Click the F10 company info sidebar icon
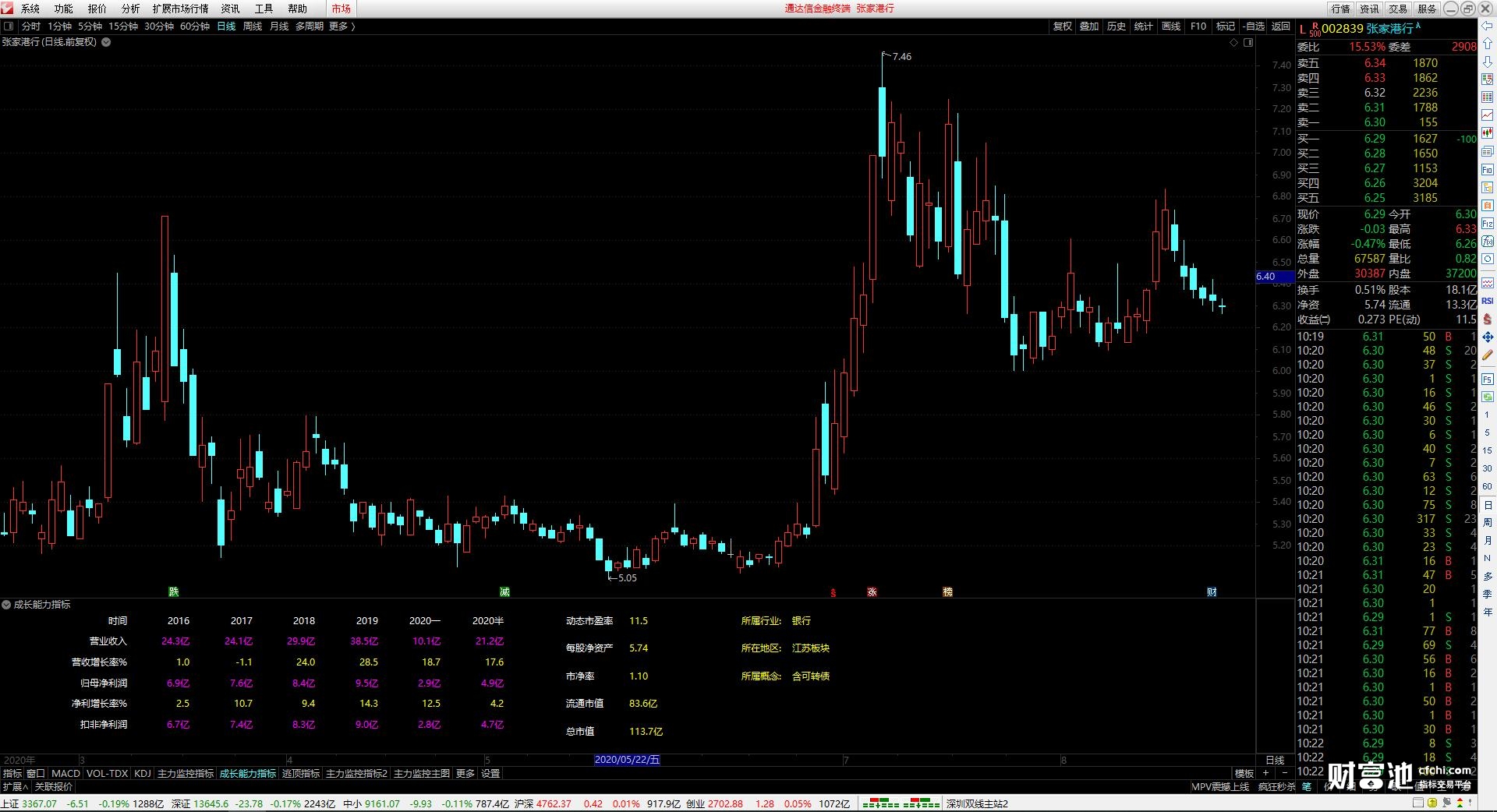This screenshot has width=1497, height=812. pos(1488,169)
